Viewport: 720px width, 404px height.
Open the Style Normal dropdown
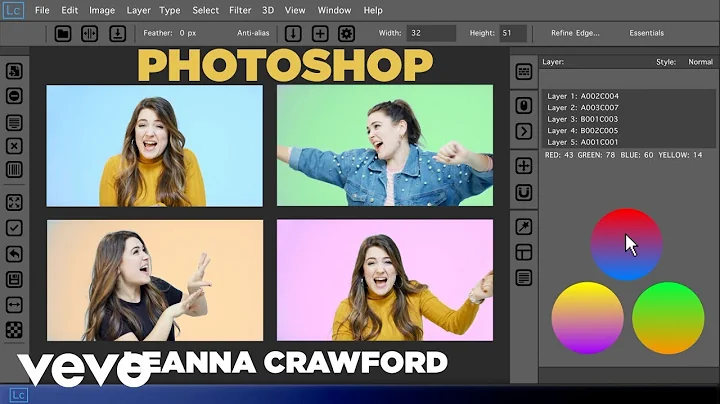coord(700,62)
